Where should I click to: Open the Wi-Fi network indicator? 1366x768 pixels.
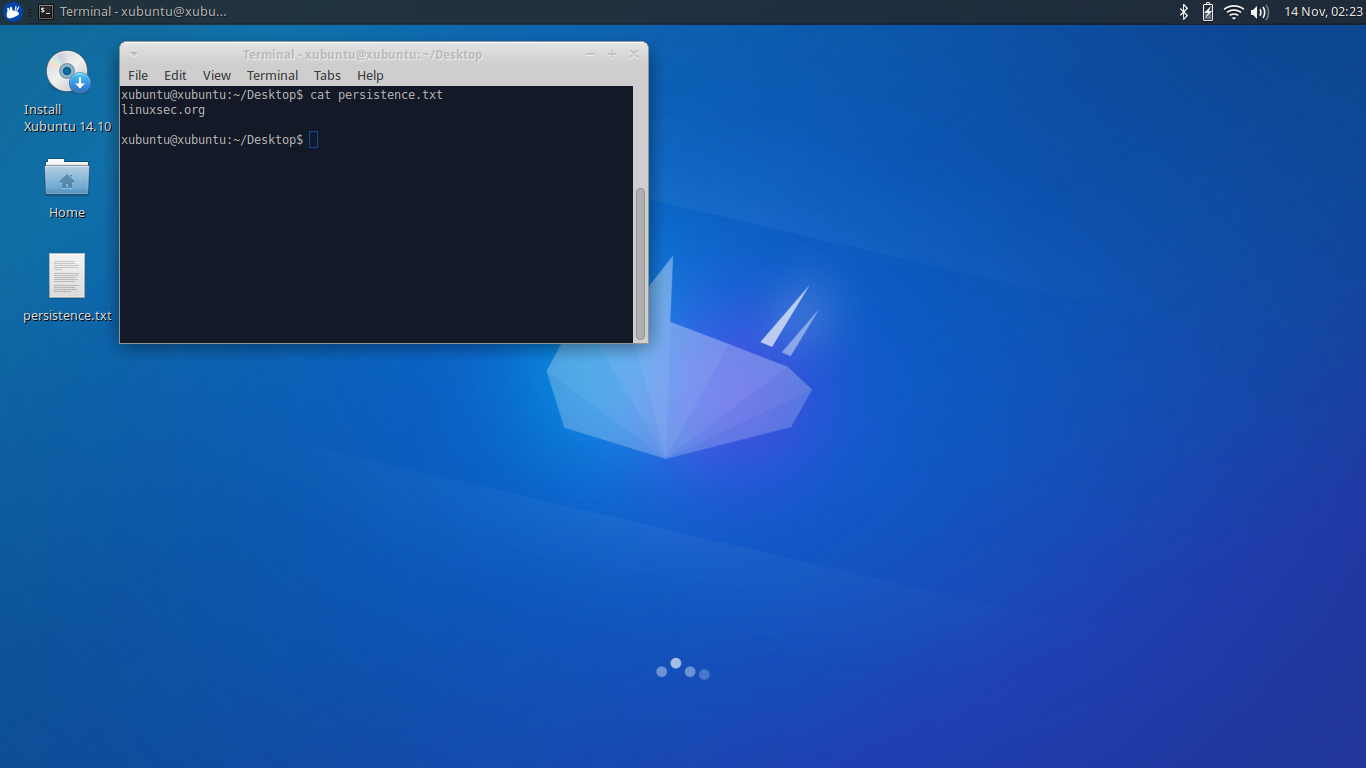click(1233, 12)
